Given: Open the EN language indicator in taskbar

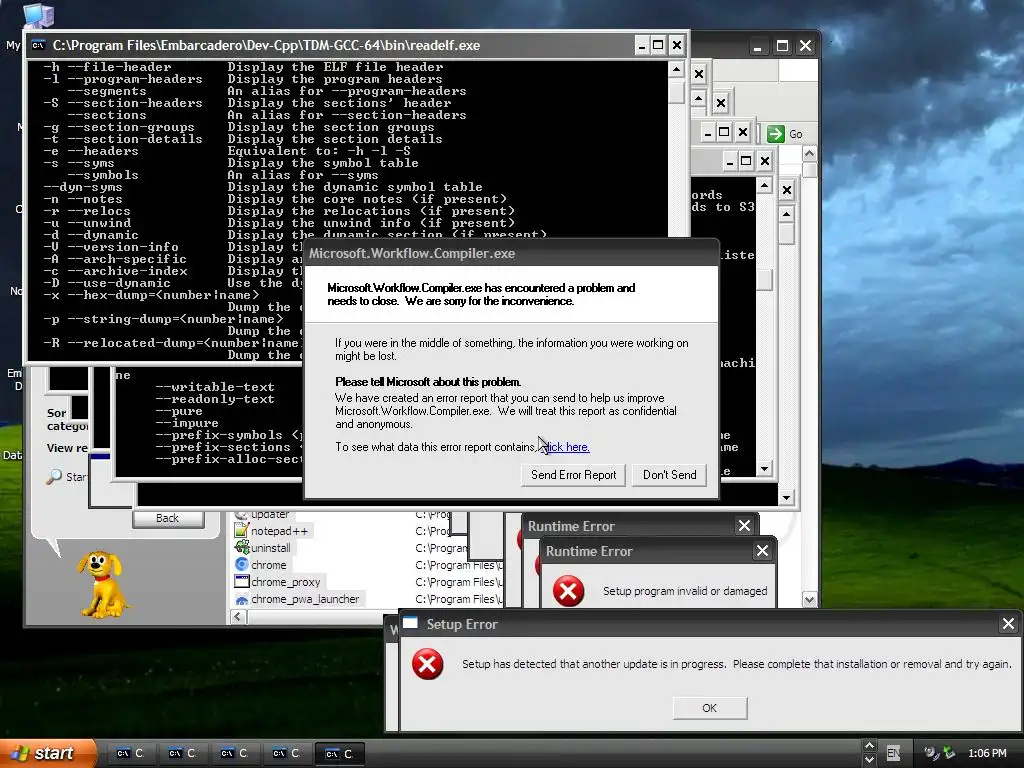Looking at the screenshot, I should click(x=893, y=753).
